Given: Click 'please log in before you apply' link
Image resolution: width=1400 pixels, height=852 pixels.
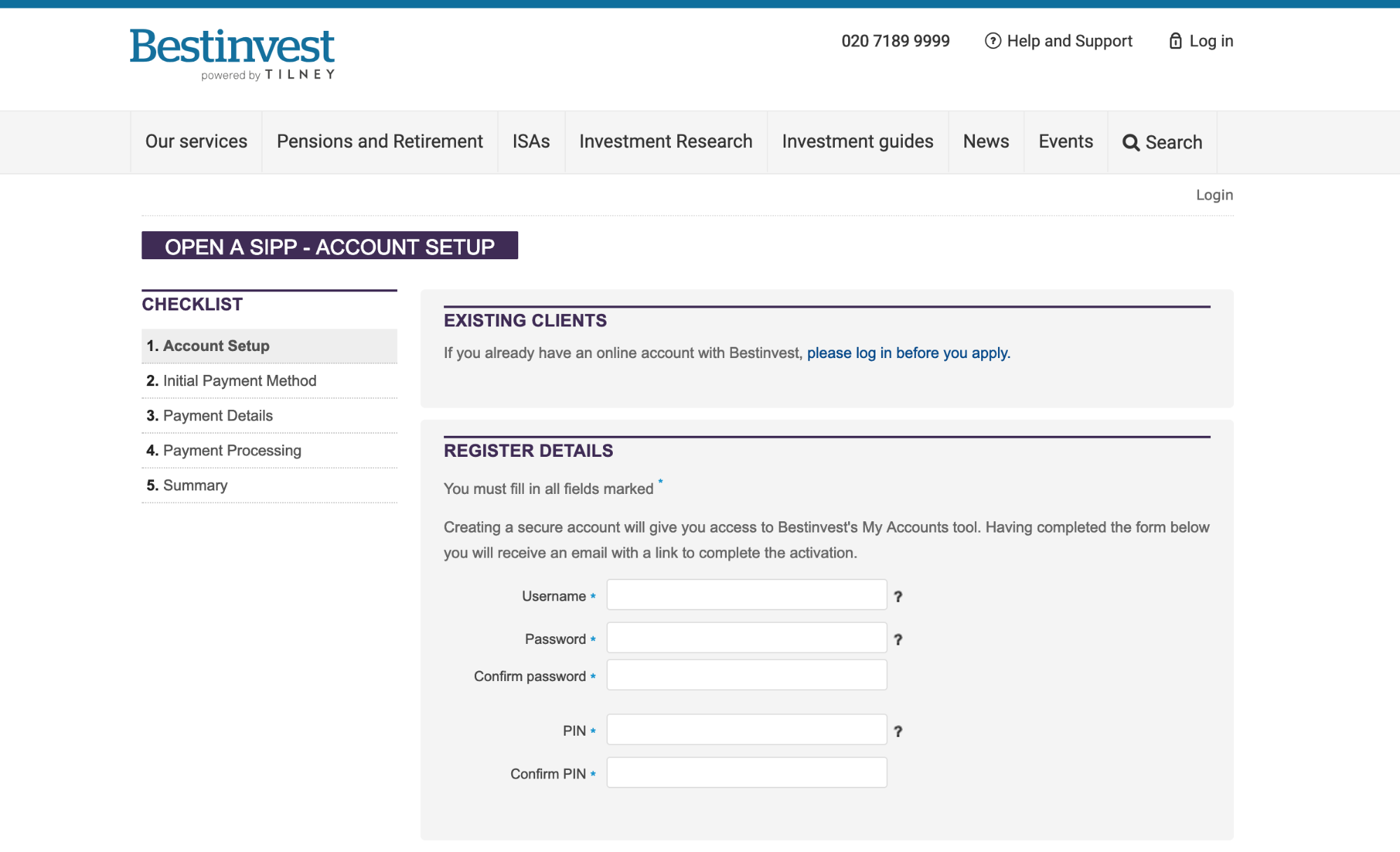Looking at the screenshot, I should coord(908,352).
